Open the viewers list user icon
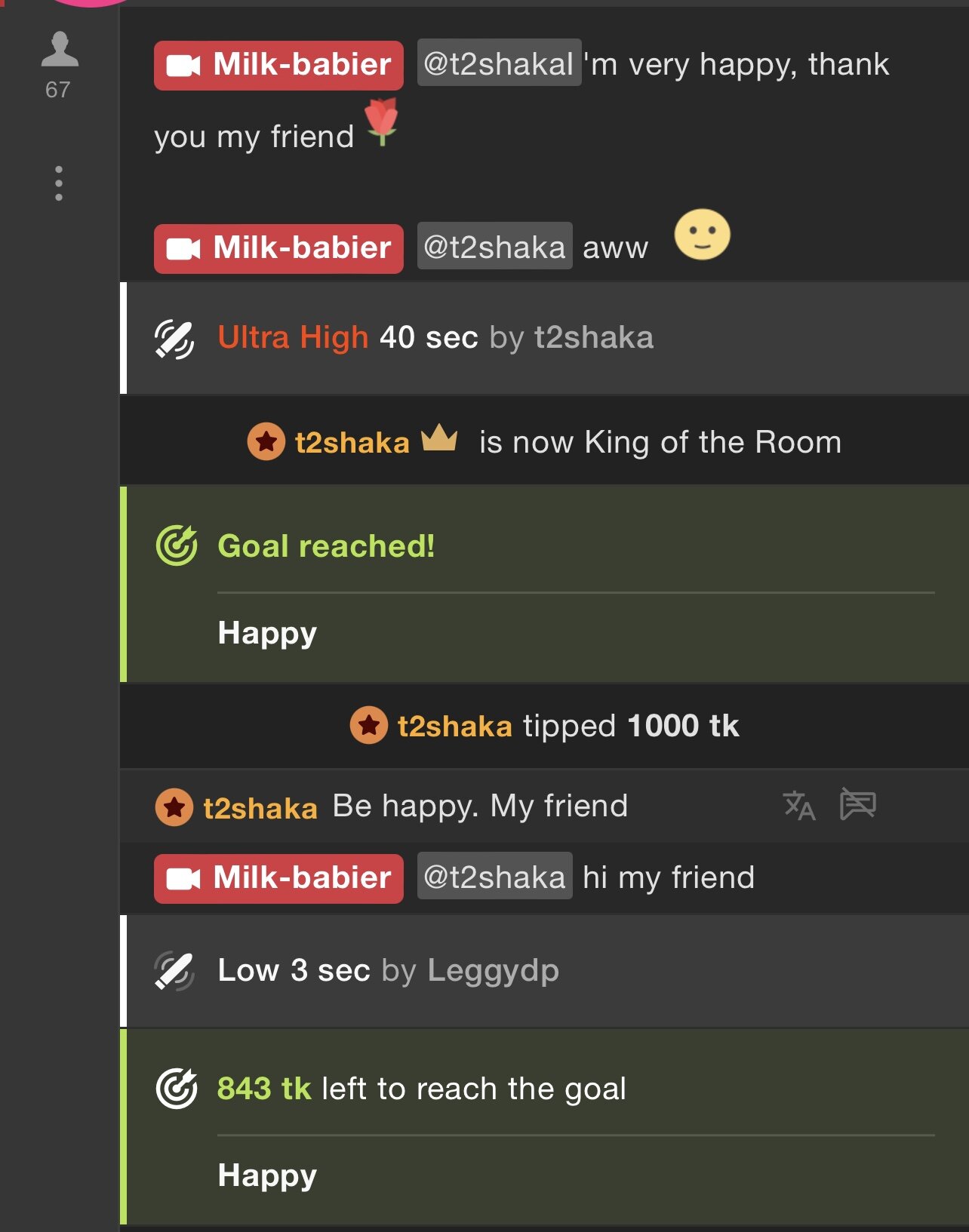969x1232 pixels. coord(59,50)
